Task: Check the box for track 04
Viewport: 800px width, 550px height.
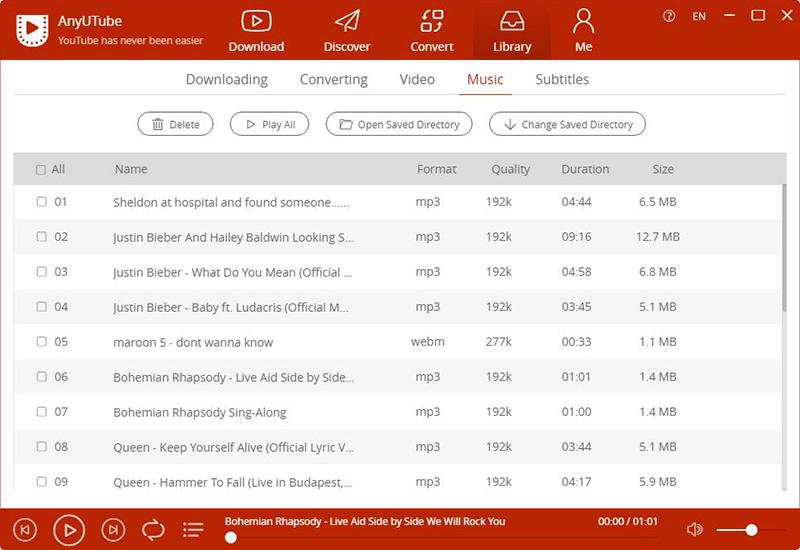Action: 42,307
